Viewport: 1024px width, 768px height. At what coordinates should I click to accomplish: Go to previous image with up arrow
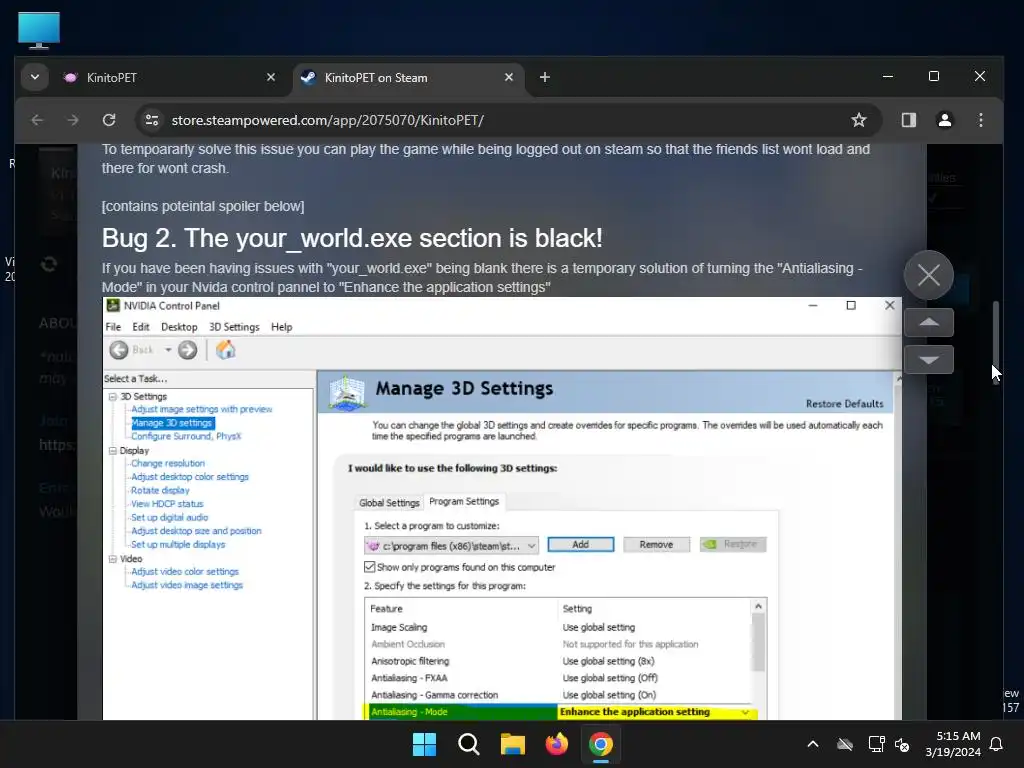[x=929, y=323]
